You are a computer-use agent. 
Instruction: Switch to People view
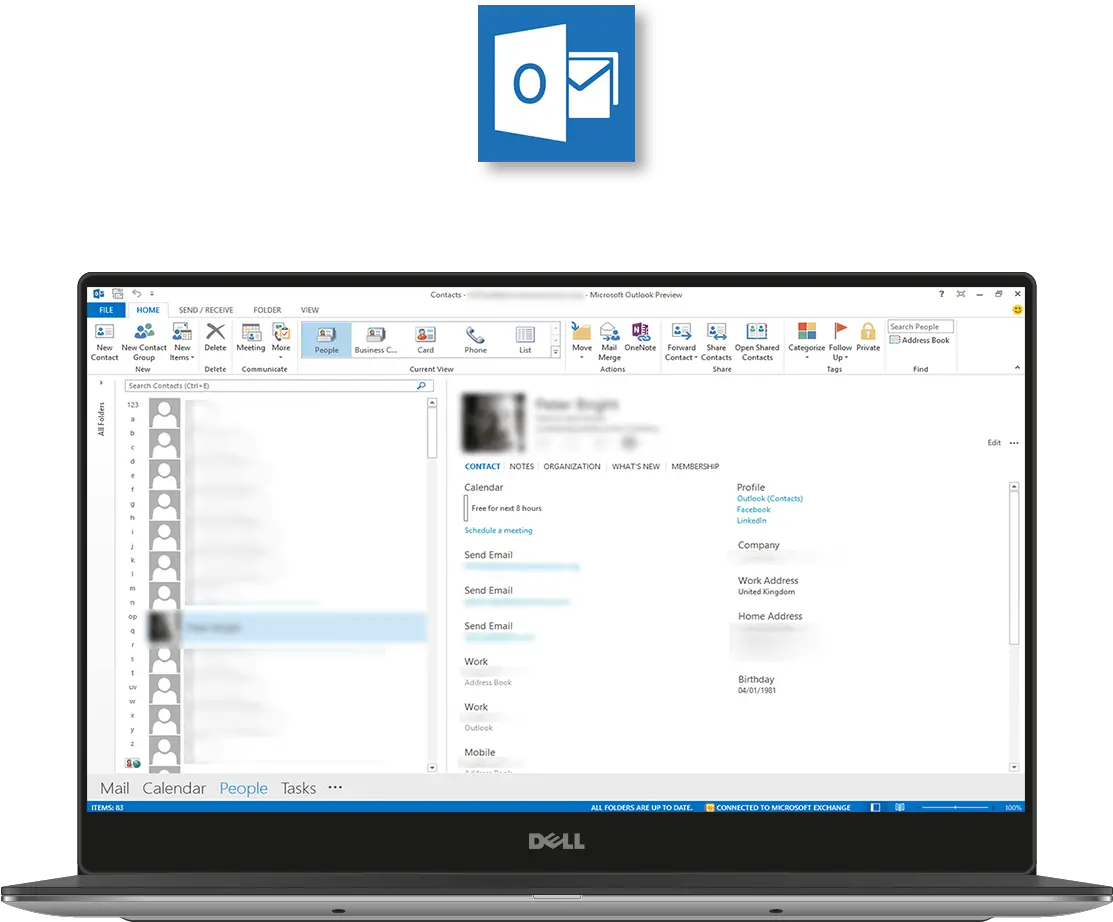[327, 339]
